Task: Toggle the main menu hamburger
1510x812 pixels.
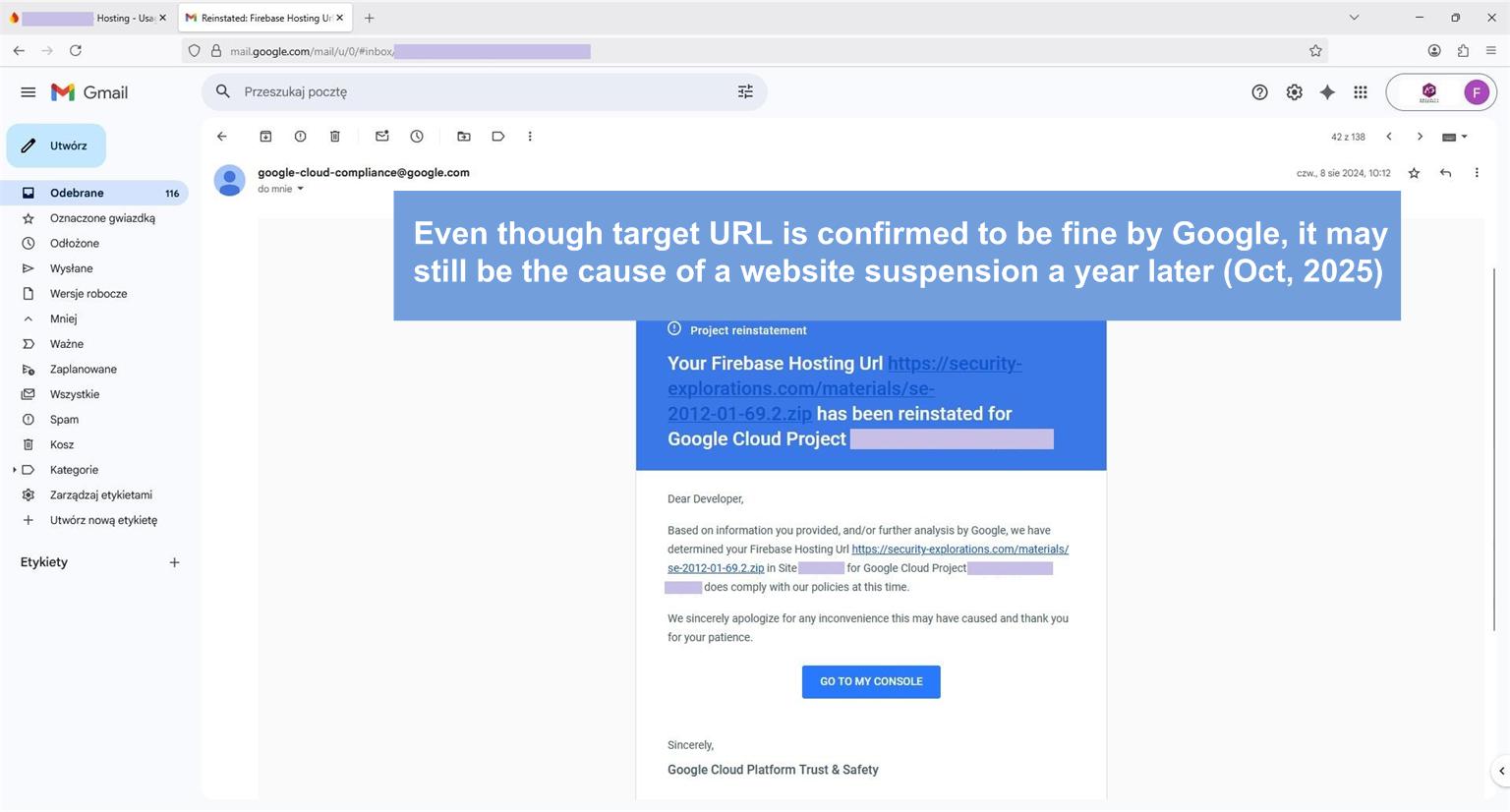Action: (x=29, y=92)
